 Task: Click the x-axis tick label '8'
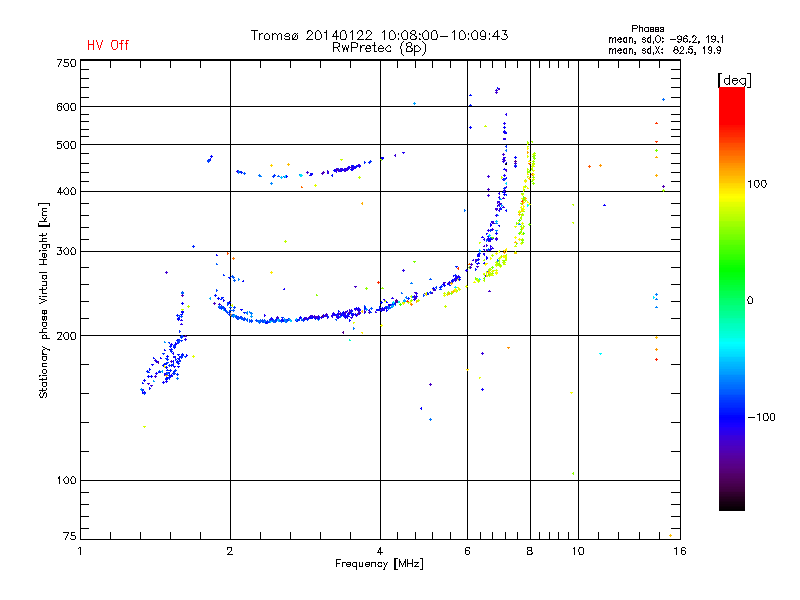[530, 551]
